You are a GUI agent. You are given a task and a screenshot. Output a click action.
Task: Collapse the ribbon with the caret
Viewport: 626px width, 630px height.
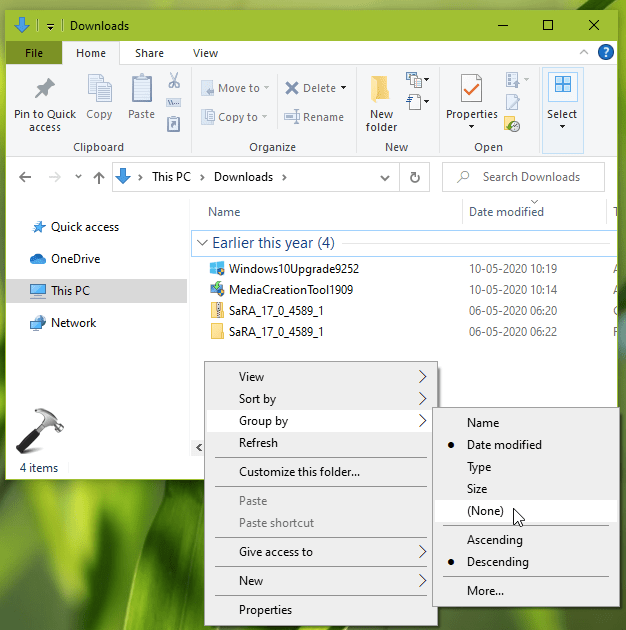click(584, 52)
